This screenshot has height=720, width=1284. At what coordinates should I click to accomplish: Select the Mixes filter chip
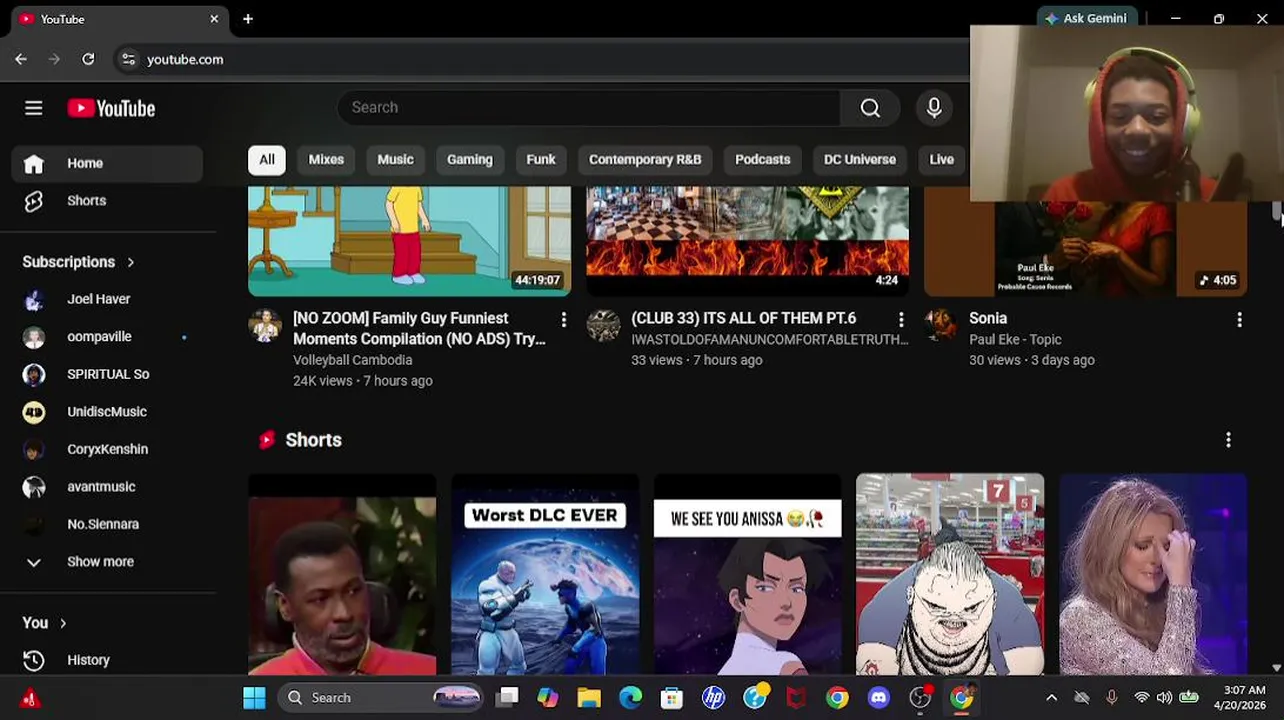point(326,160)
